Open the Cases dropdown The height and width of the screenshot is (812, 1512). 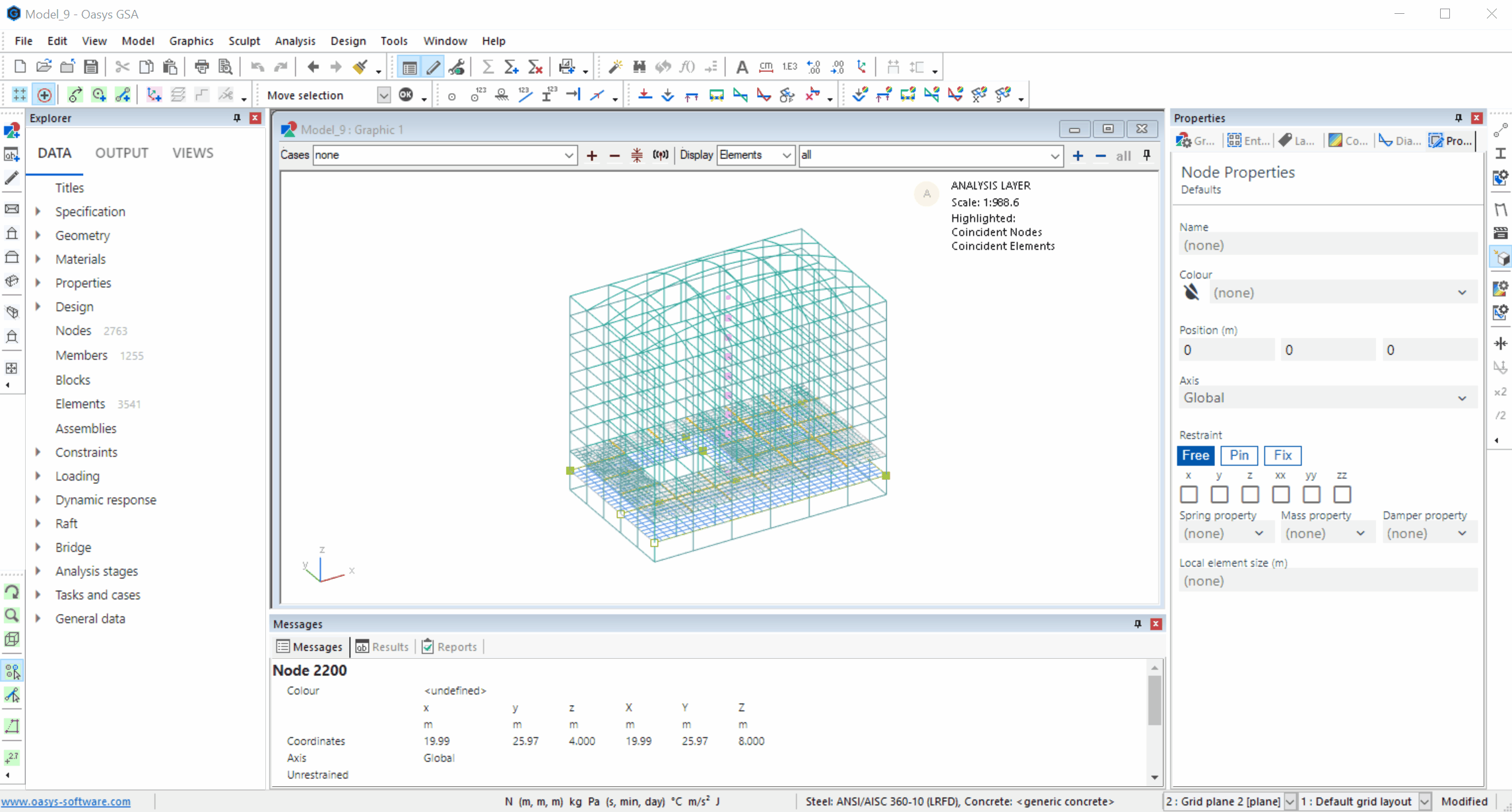click(568, 156)
